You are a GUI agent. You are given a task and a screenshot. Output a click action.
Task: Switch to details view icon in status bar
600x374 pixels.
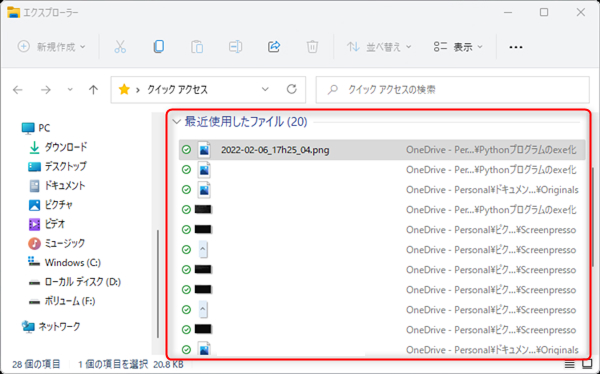pyautogui.click(x=569, y=364)
